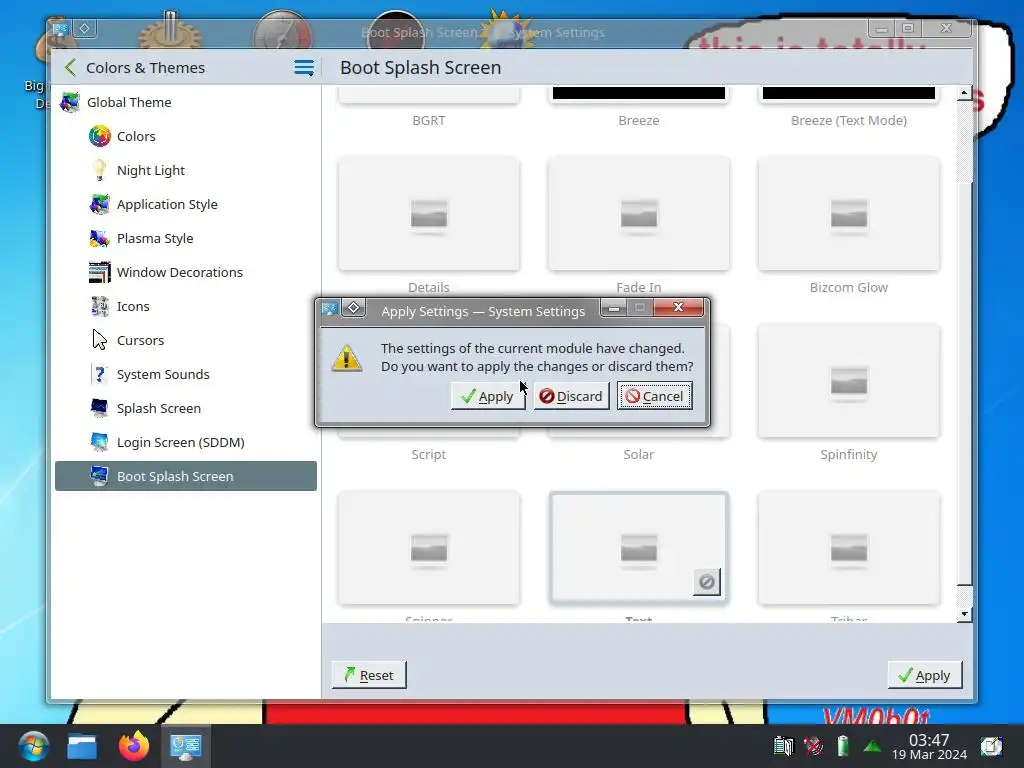
Task: Click the dialog's window menu icon
Action: click(330, 308)
